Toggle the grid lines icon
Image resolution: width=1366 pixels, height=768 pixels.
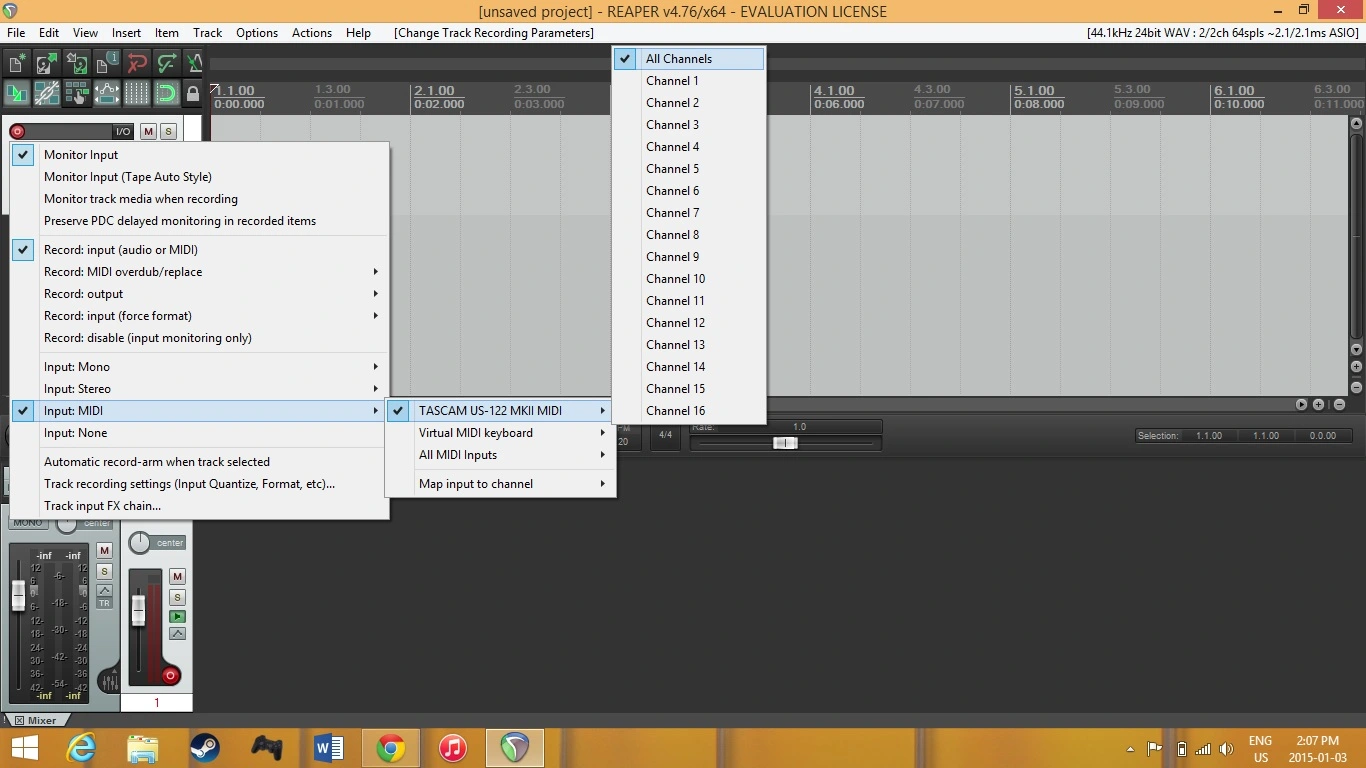pyautogui.click(x=137, y=94)
